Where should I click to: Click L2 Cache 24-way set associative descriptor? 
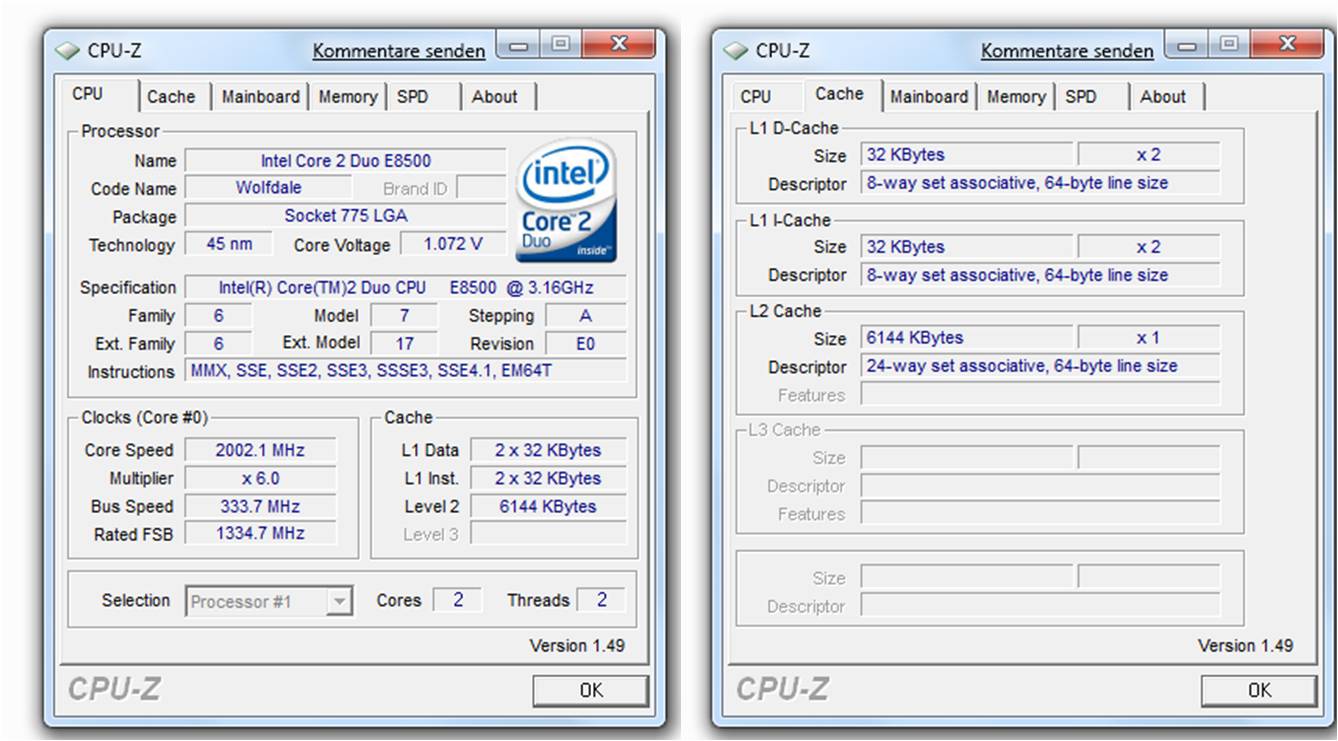point(1040,366)
